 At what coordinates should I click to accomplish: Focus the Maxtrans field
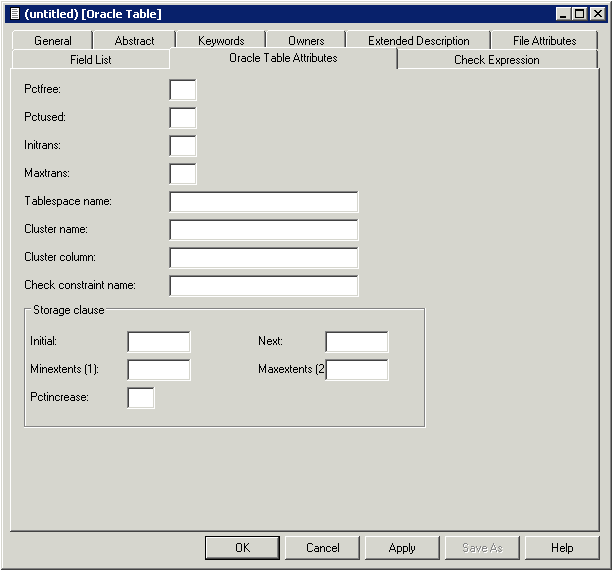183,174
